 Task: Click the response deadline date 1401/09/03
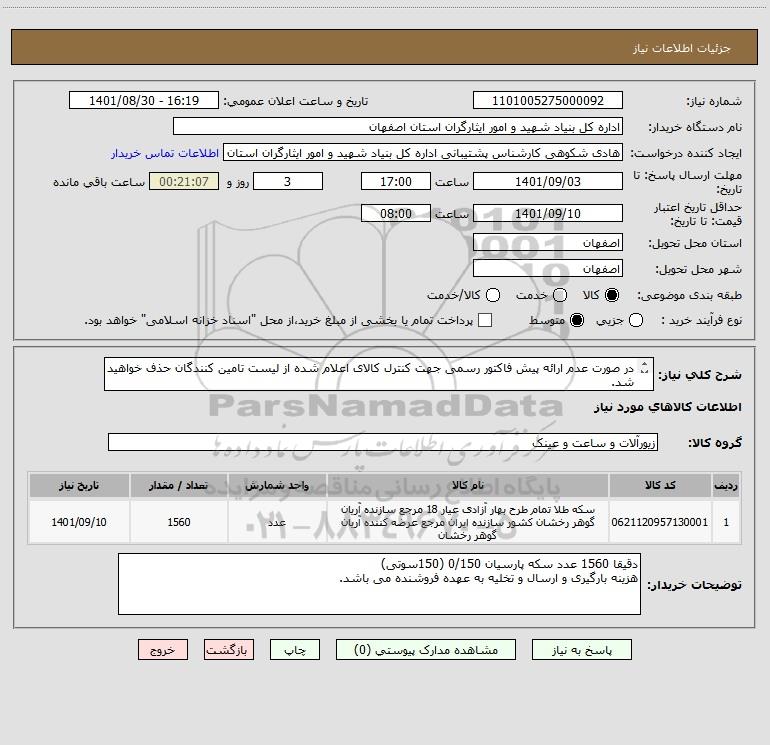tap(548, 181)
